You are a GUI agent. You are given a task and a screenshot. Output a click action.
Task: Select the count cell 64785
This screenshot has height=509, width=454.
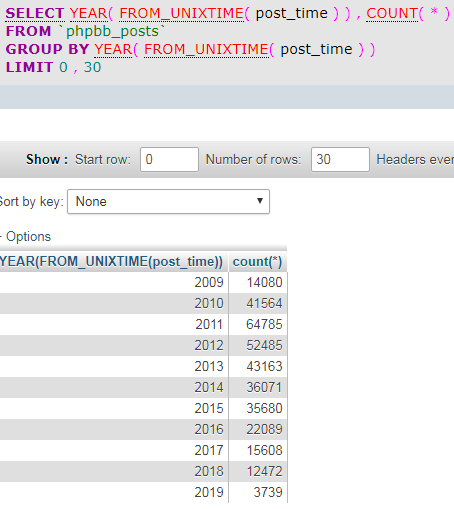pos(264,324)
